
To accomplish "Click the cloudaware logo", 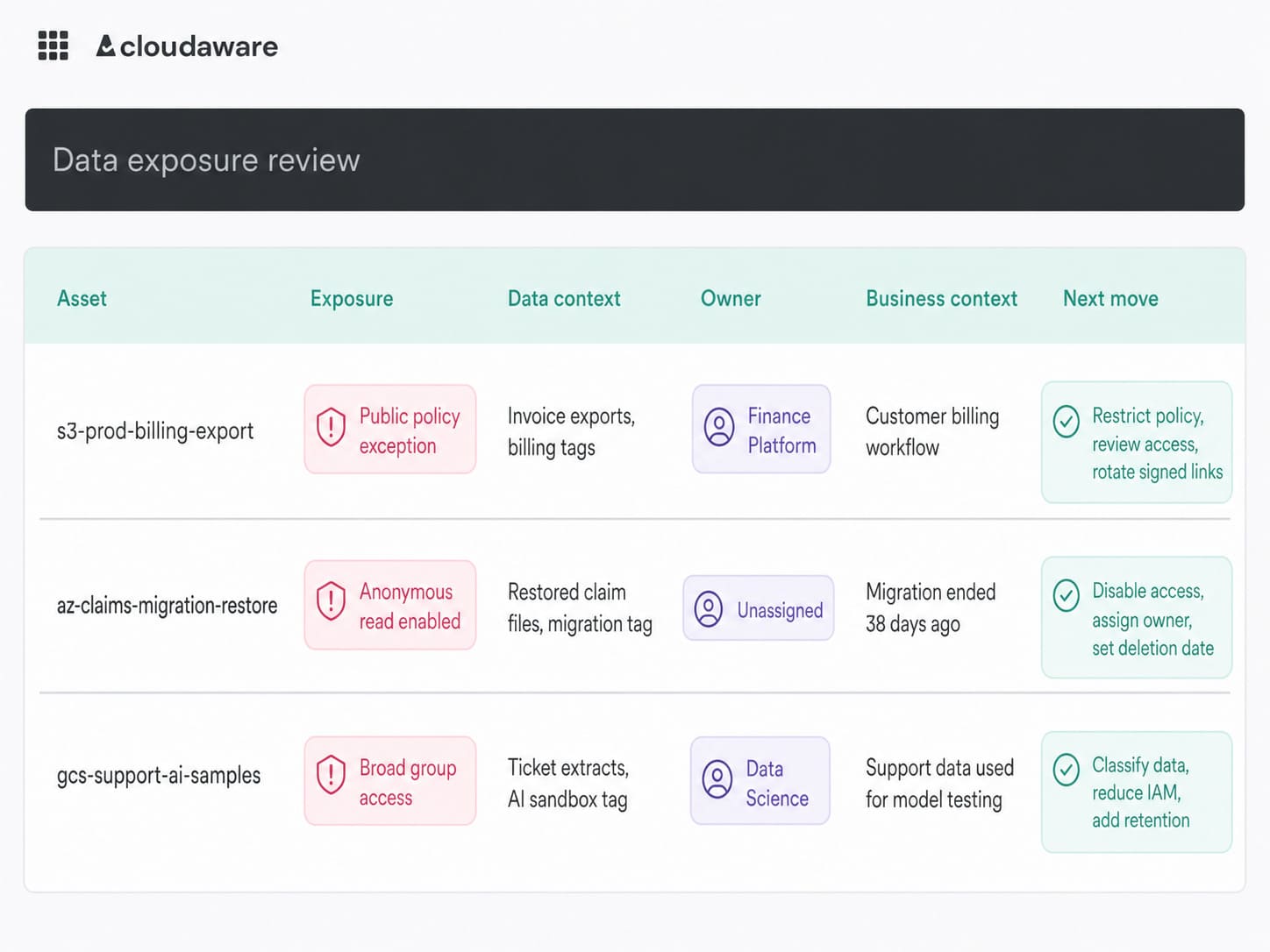I will point(187,46).
